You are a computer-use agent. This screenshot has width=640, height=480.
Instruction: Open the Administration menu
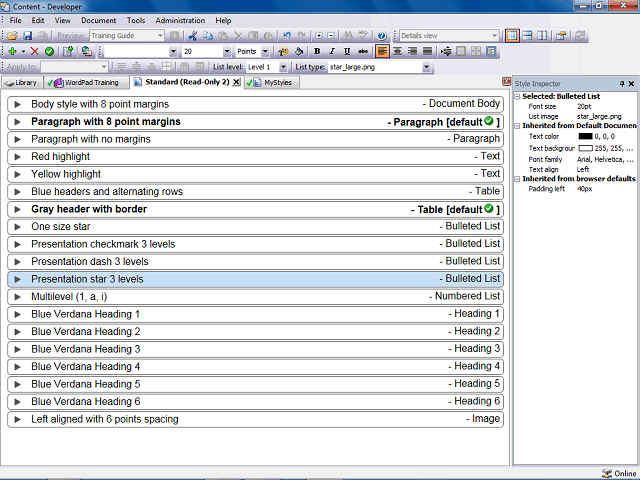[180, 20]
